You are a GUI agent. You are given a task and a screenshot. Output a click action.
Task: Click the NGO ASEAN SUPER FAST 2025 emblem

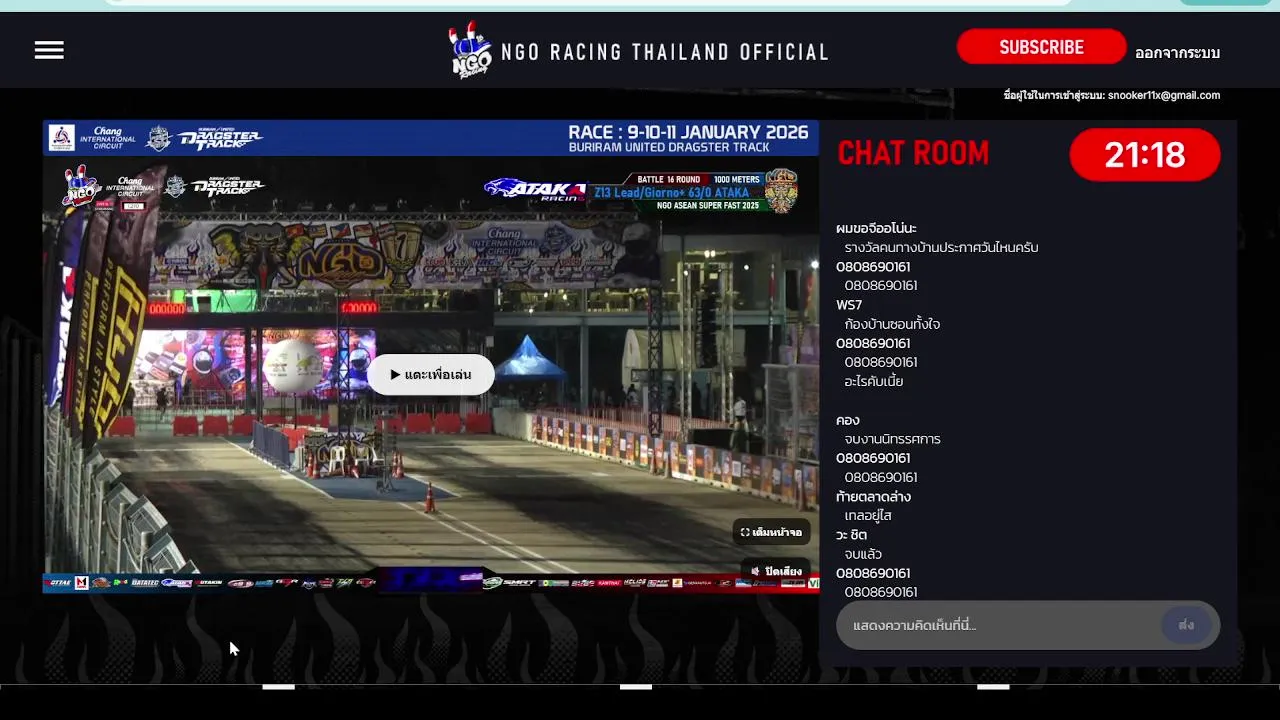pos(781,190)
